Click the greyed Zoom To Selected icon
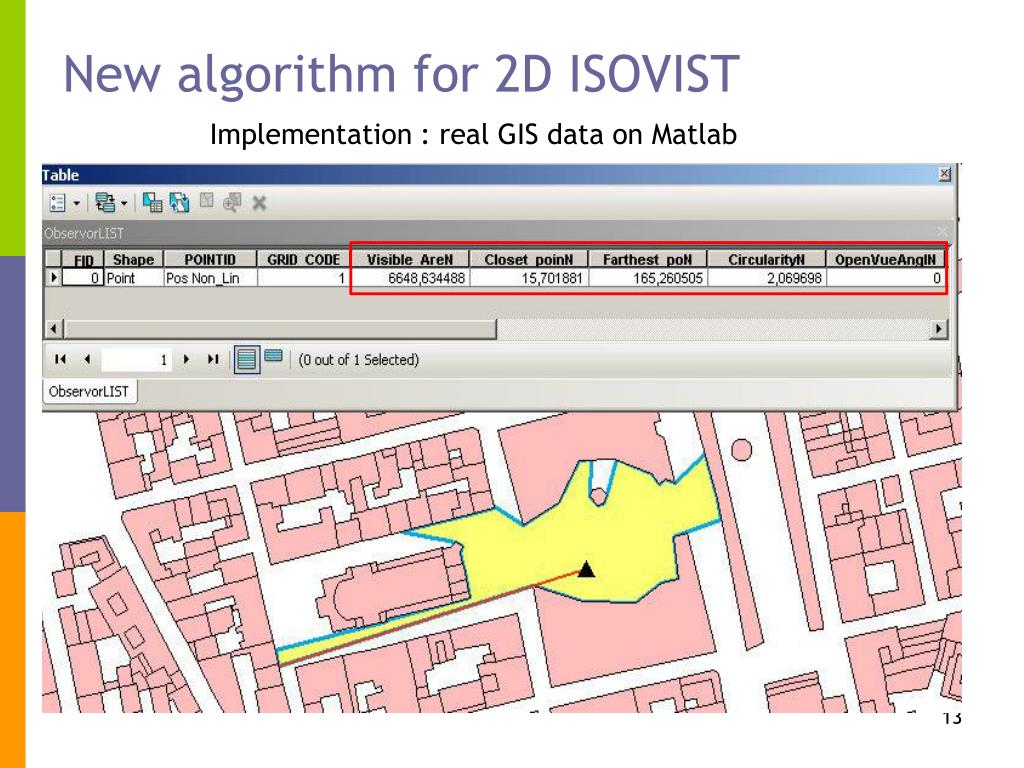 tap(232, 202)
